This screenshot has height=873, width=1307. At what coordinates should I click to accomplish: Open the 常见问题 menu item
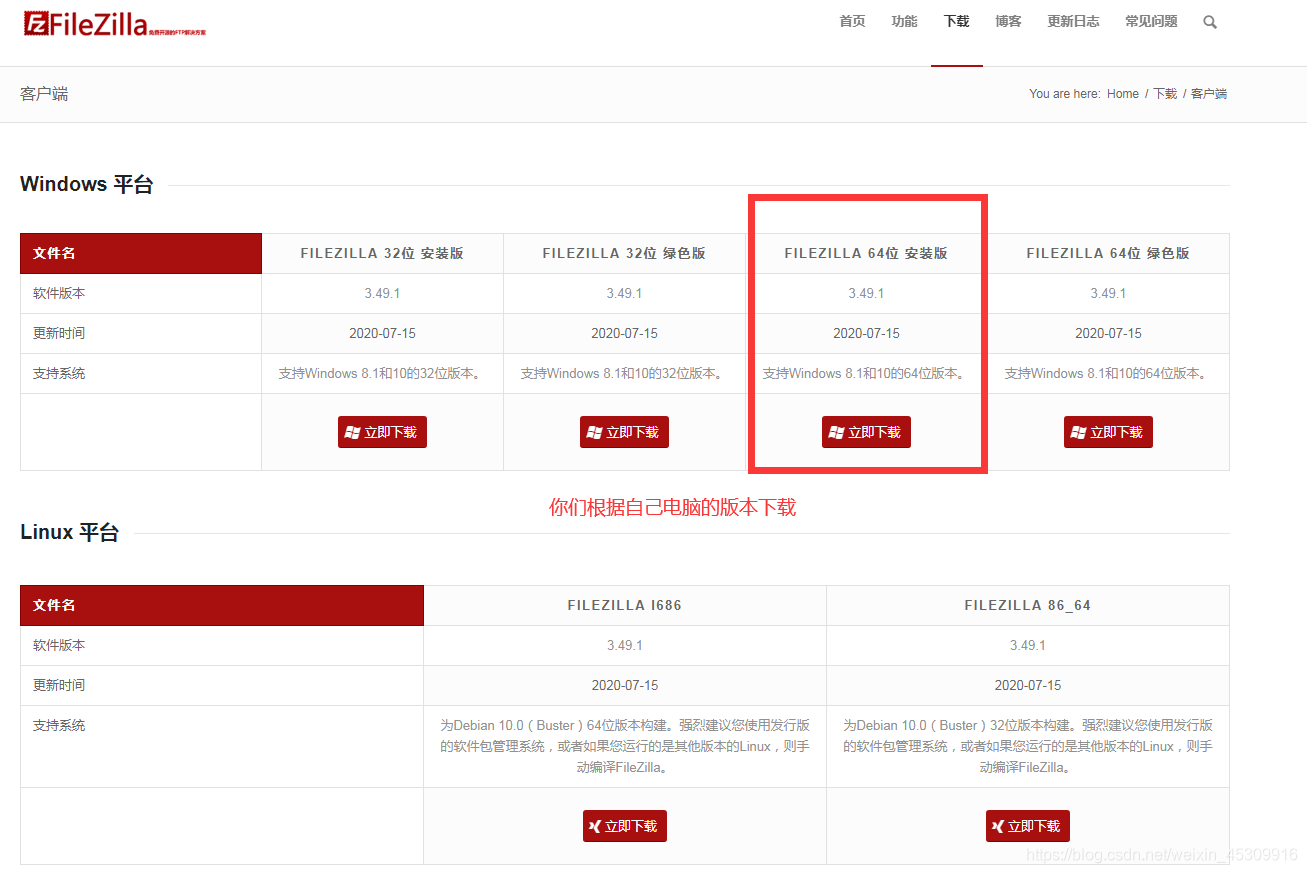point(1151,21)
